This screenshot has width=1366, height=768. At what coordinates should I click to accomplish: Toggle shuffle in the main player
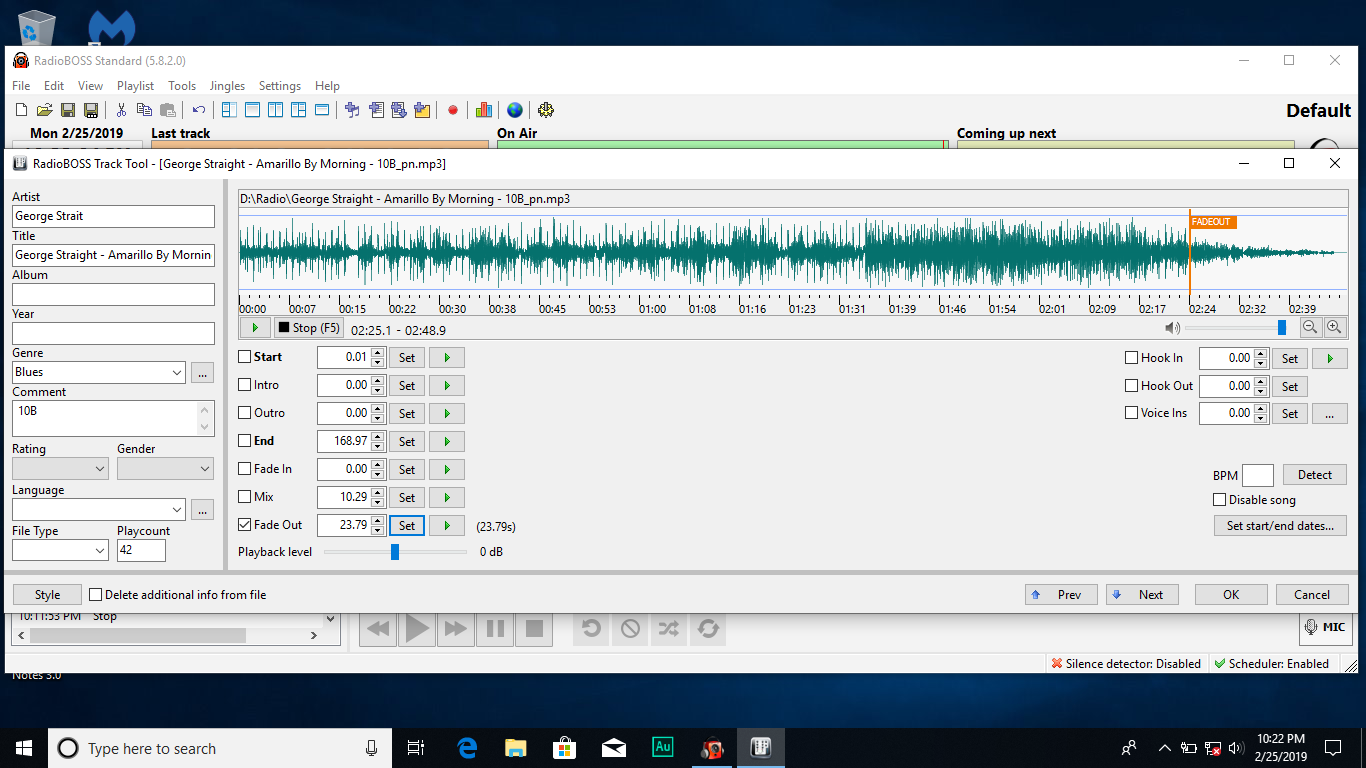coord(669,628)
